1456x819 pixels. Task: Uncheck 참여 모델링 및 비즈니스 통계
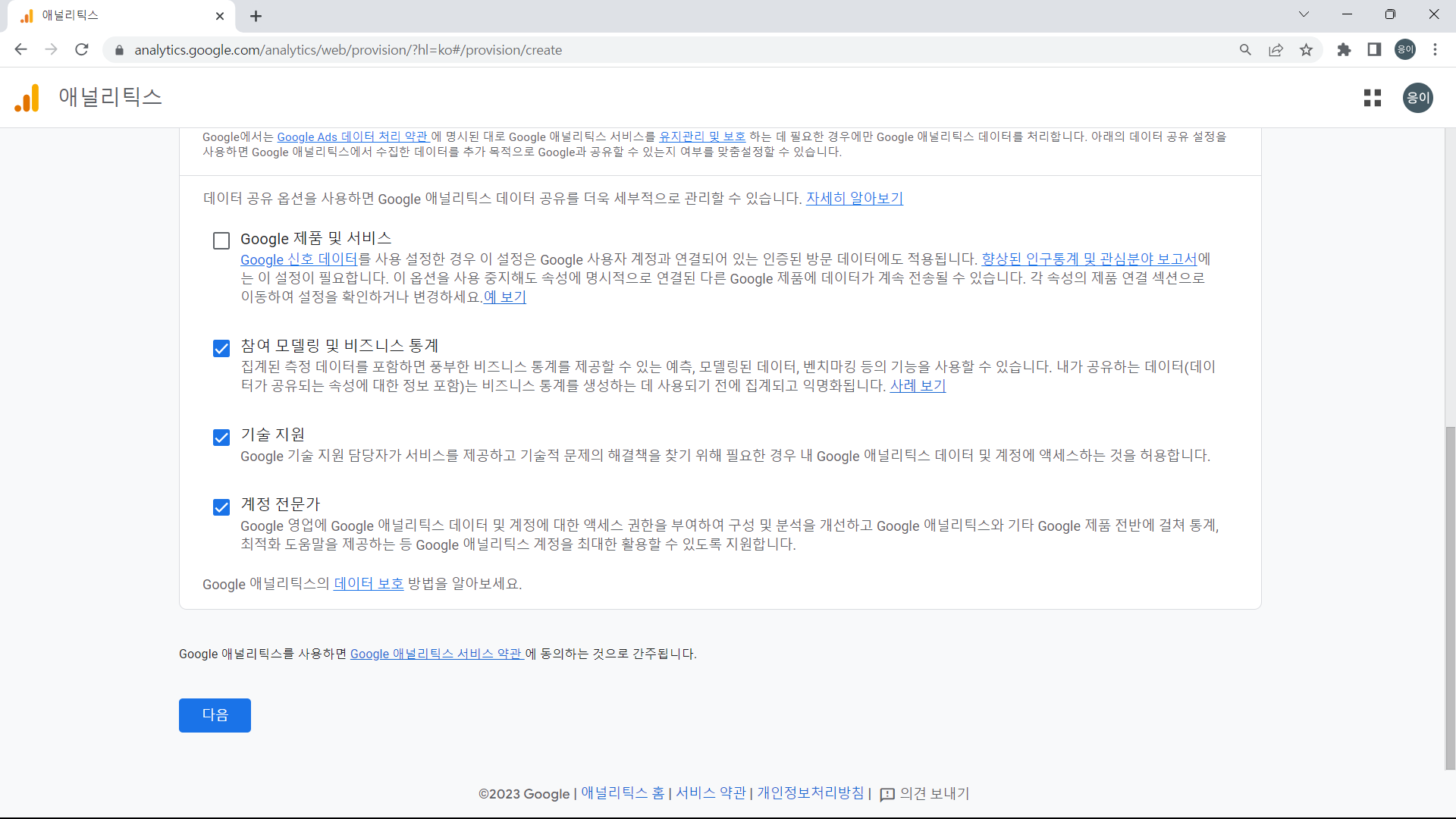pyautogui.click(x=221, y=348)
